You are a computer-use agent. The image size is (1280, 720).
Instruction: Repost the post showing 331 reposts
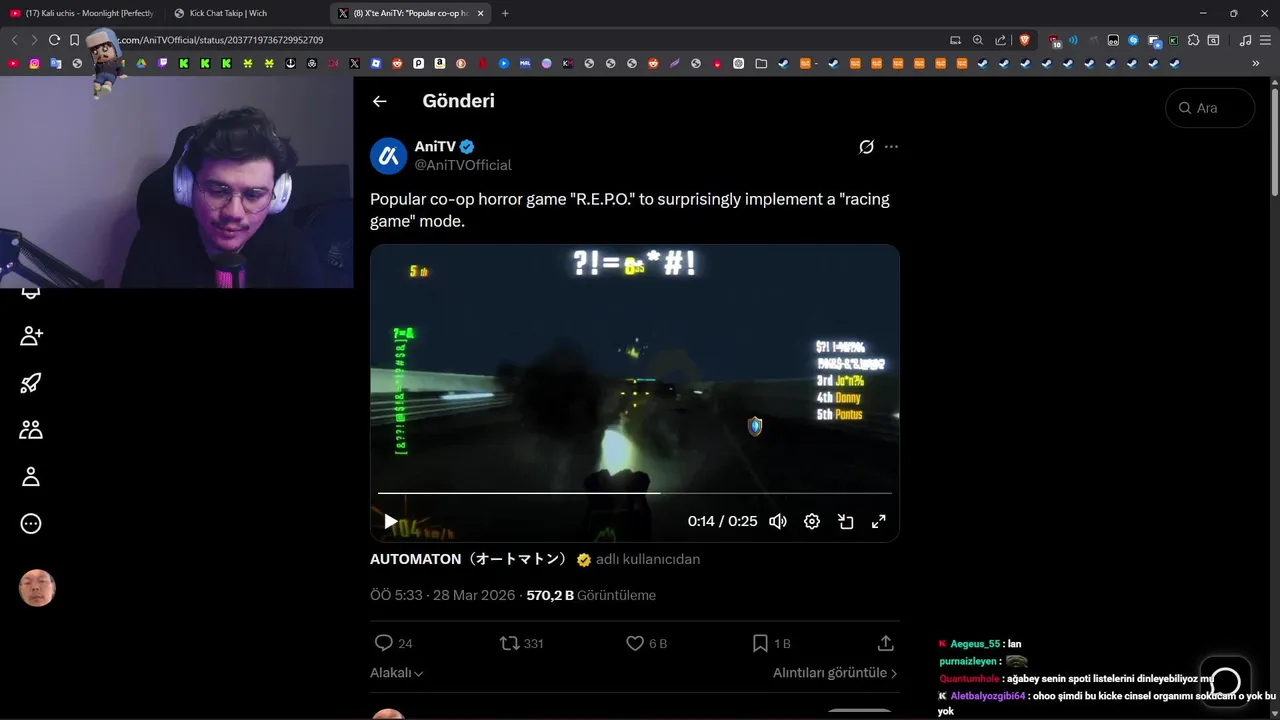pyautogui.click(x=521, y=643)
